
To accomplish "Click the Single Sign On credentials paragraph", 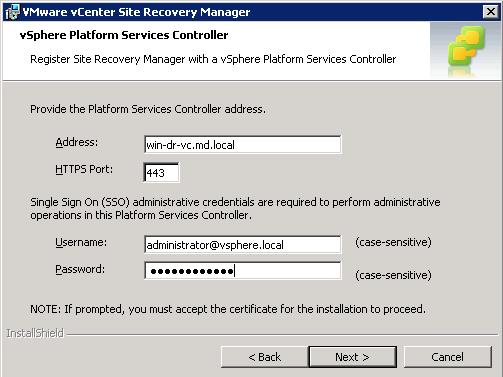I will (235, 209).
